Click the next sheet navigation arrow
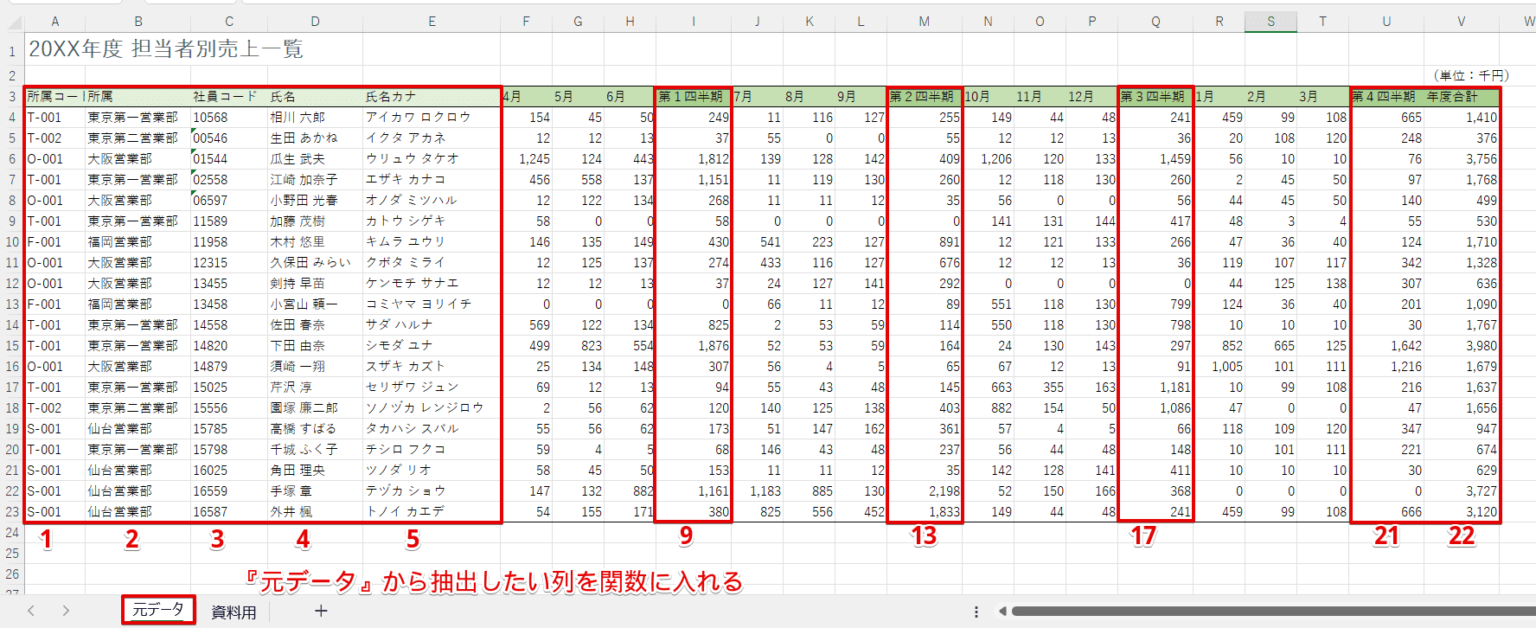This screenshot has height=628, width=1536. pos(66,611)
